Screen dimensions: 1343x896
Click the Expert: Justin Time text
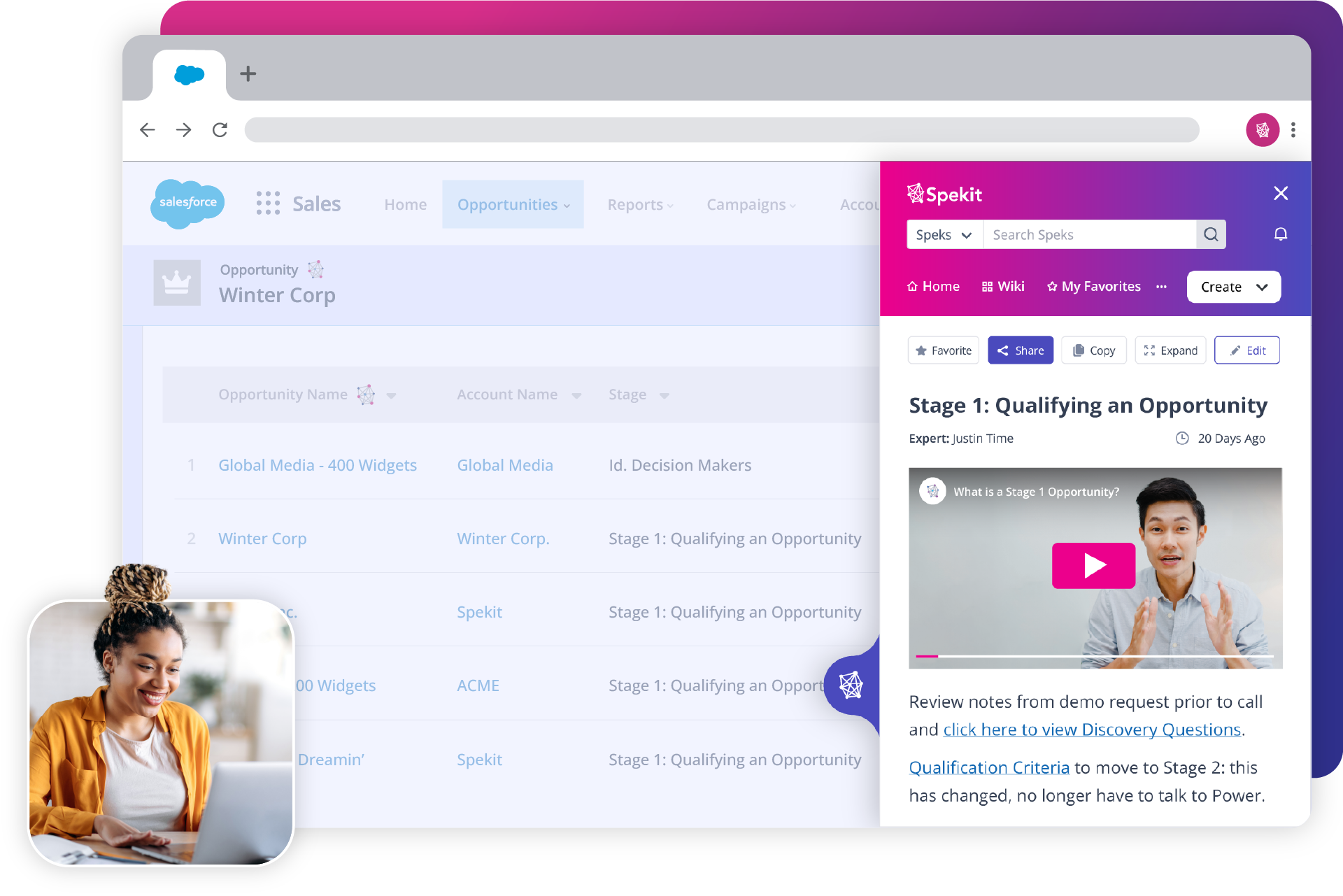coord(961,439)
